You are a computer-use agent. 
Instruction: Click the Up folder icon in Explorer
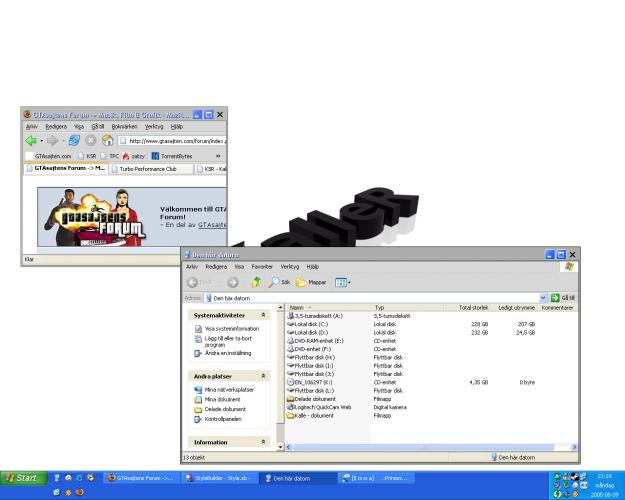256,283
